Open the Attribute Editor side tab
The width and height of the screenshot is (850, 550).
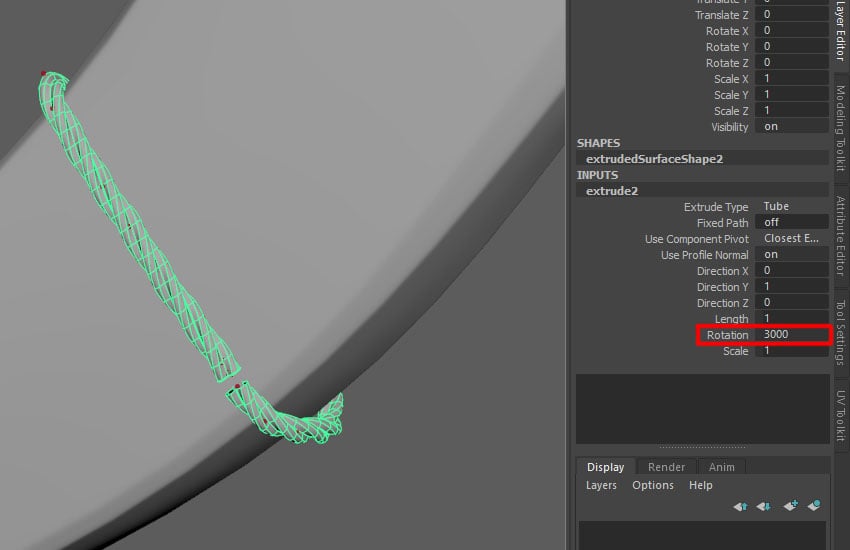point(840,236)
